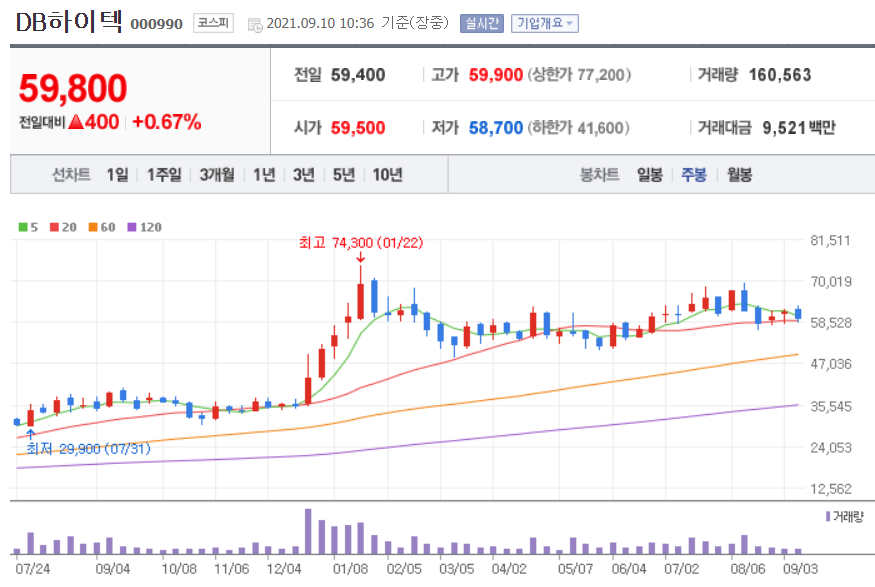
Task: Select the green 5-period moving average legend marker
Action: tap(22, 226)
